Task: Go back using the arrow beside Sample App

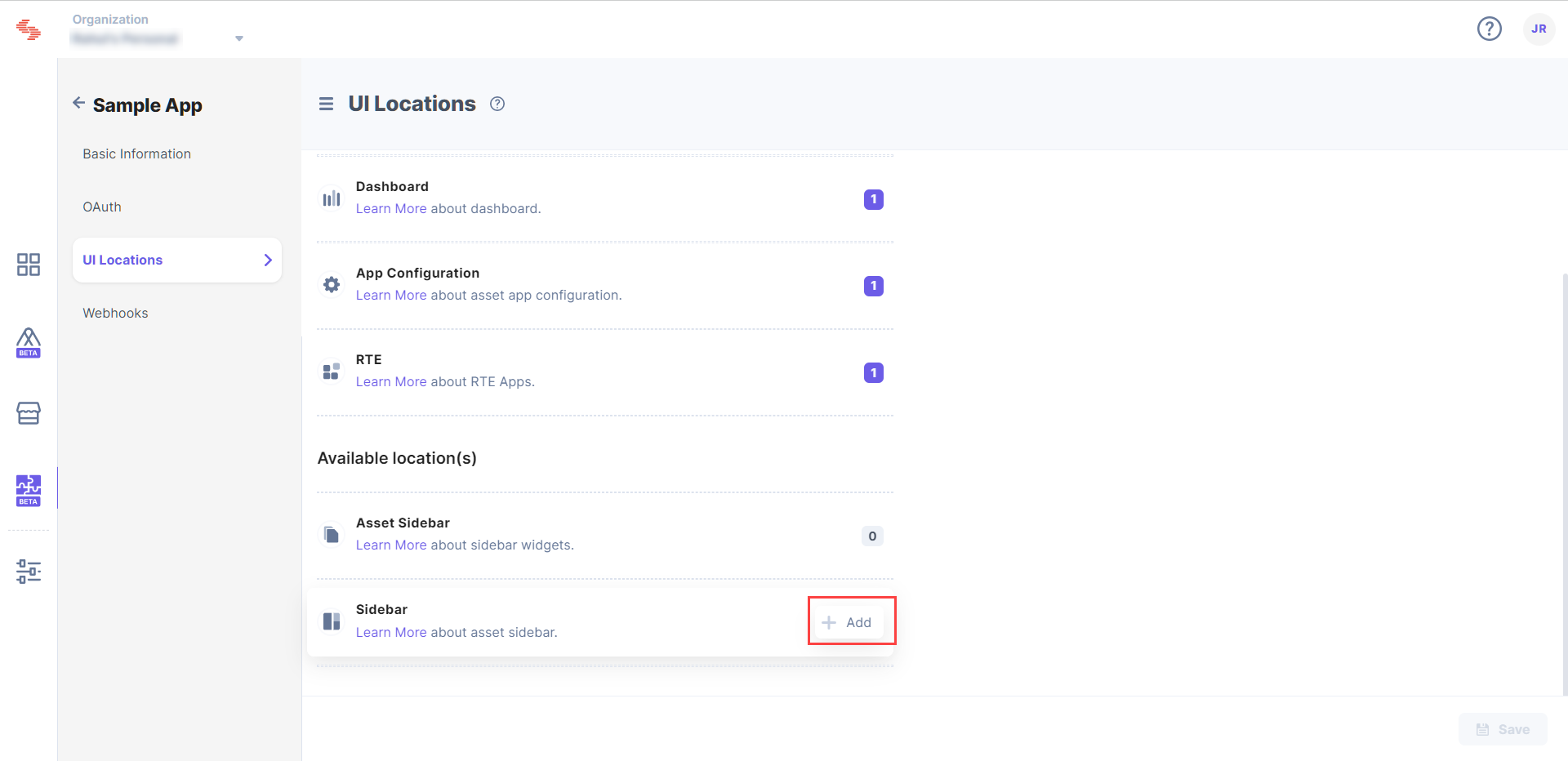Action: pyautogui.click(x=78, y=103)
